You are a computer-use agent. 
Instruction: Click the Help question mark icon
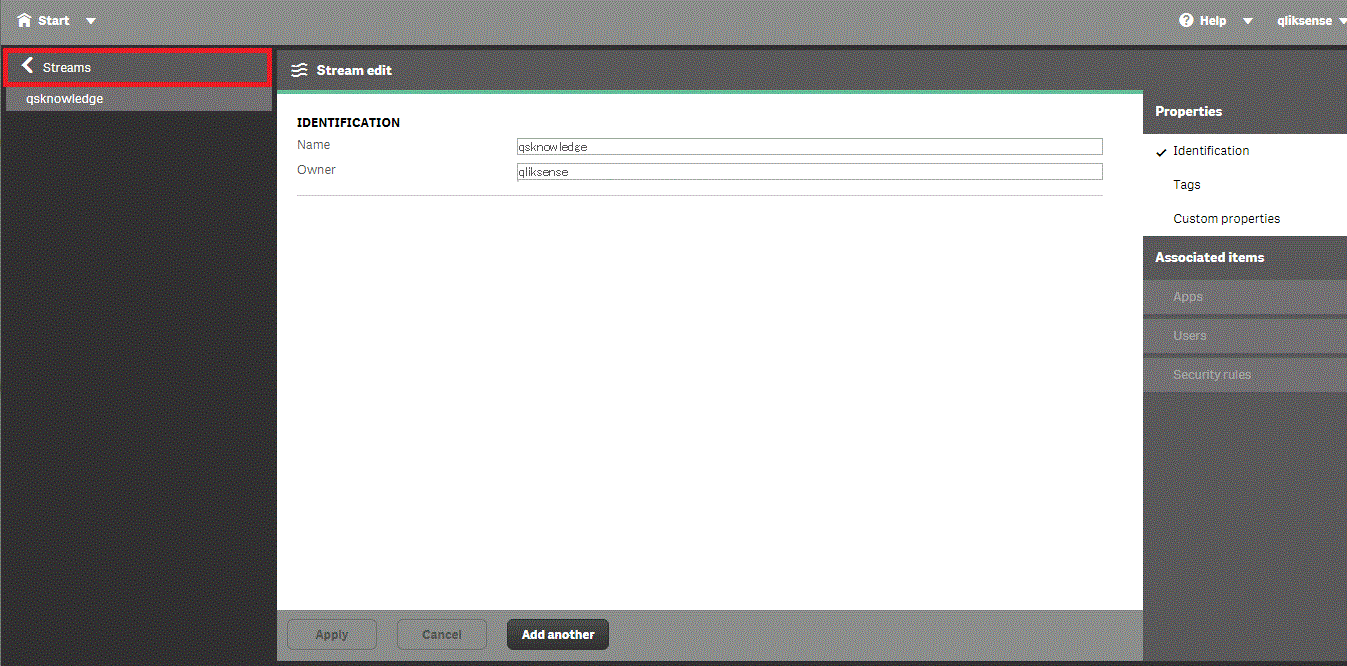1186,20
